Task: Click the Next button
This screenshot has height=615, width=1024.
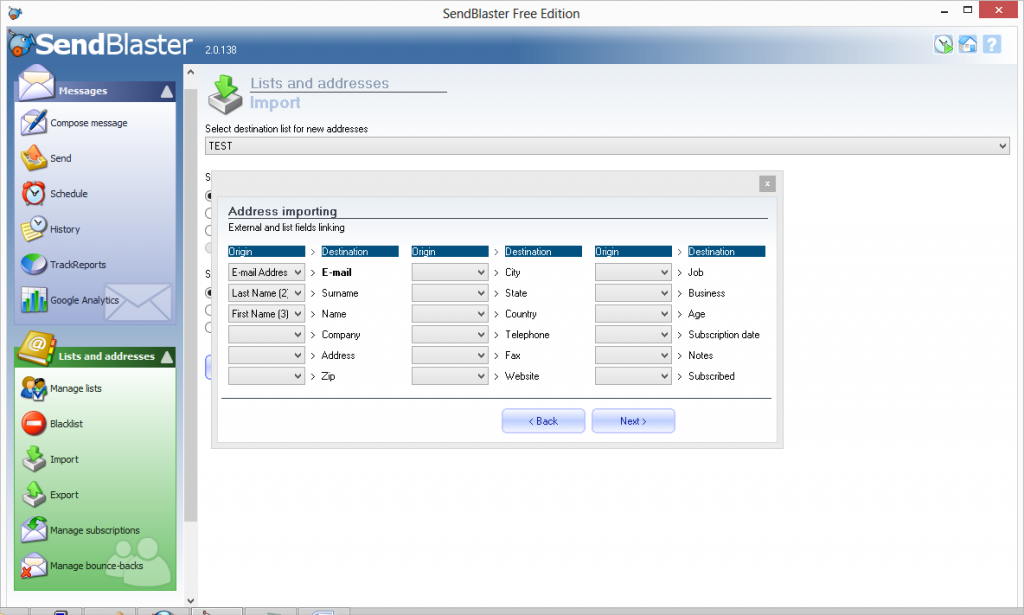Action: (633, 421)
